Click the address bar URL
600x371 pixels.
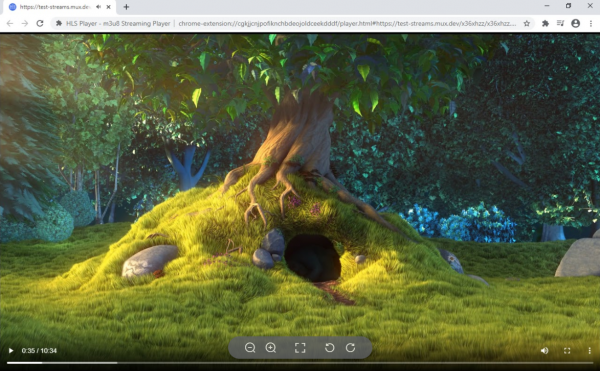tap(347, 23)
